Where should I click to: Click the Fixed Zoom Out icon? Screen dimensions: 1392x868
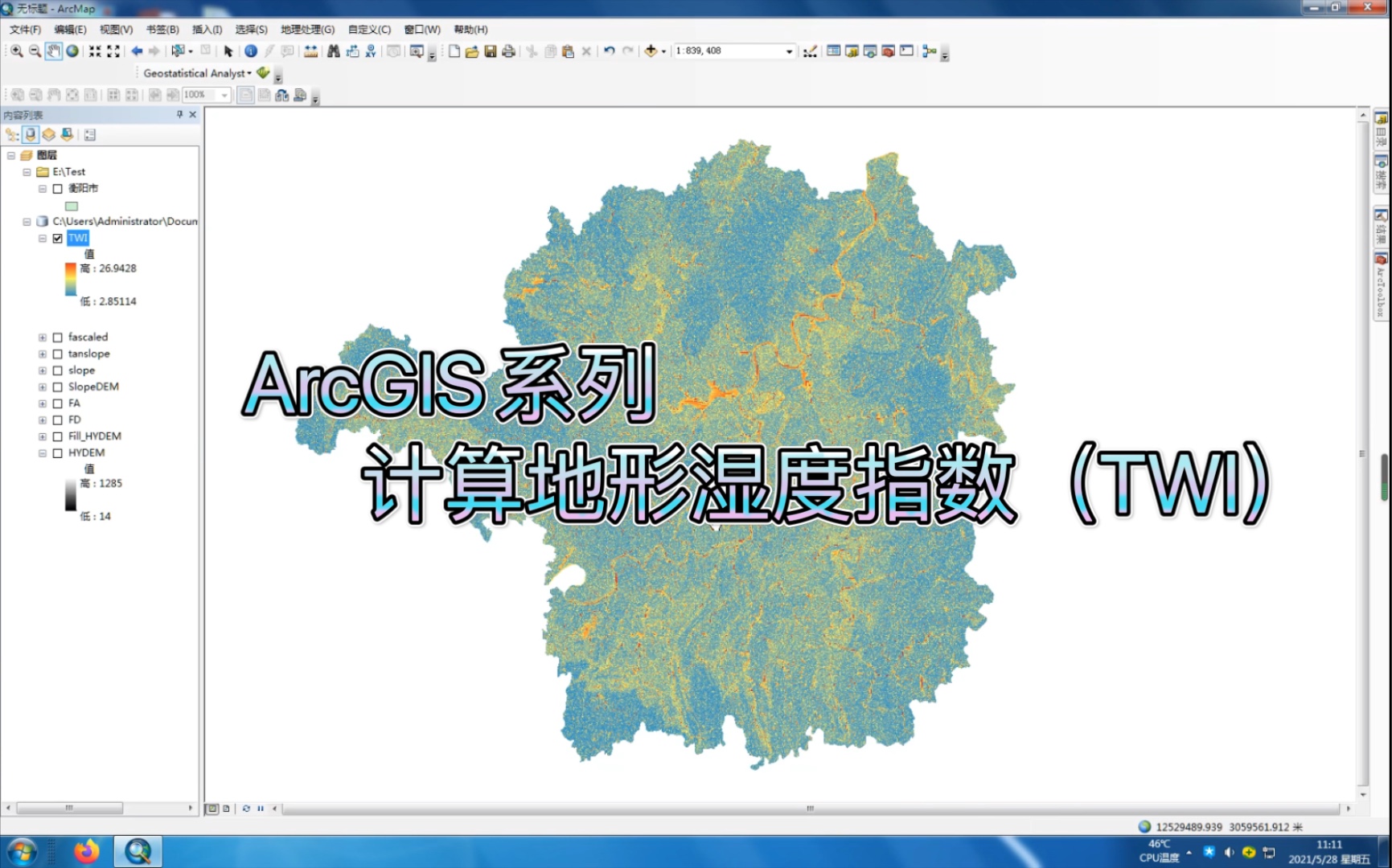pyautogui.click(x=113, y=51)
